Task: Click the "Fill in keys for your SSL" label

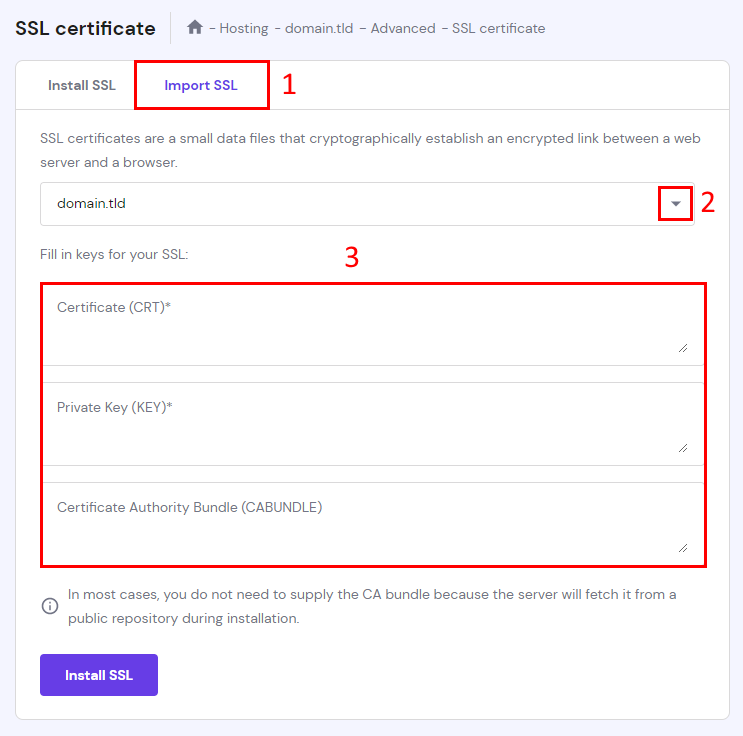Action: click(114, 254)
